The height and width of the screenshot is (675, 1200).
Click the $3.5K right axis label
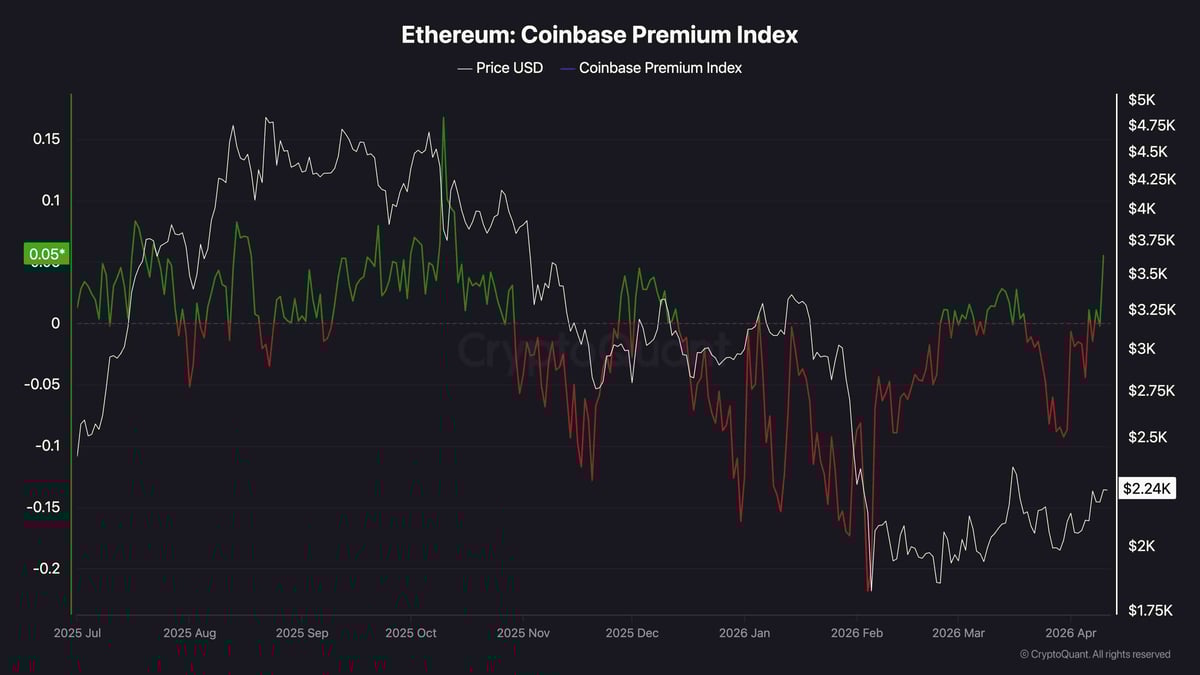point(1147,274)
